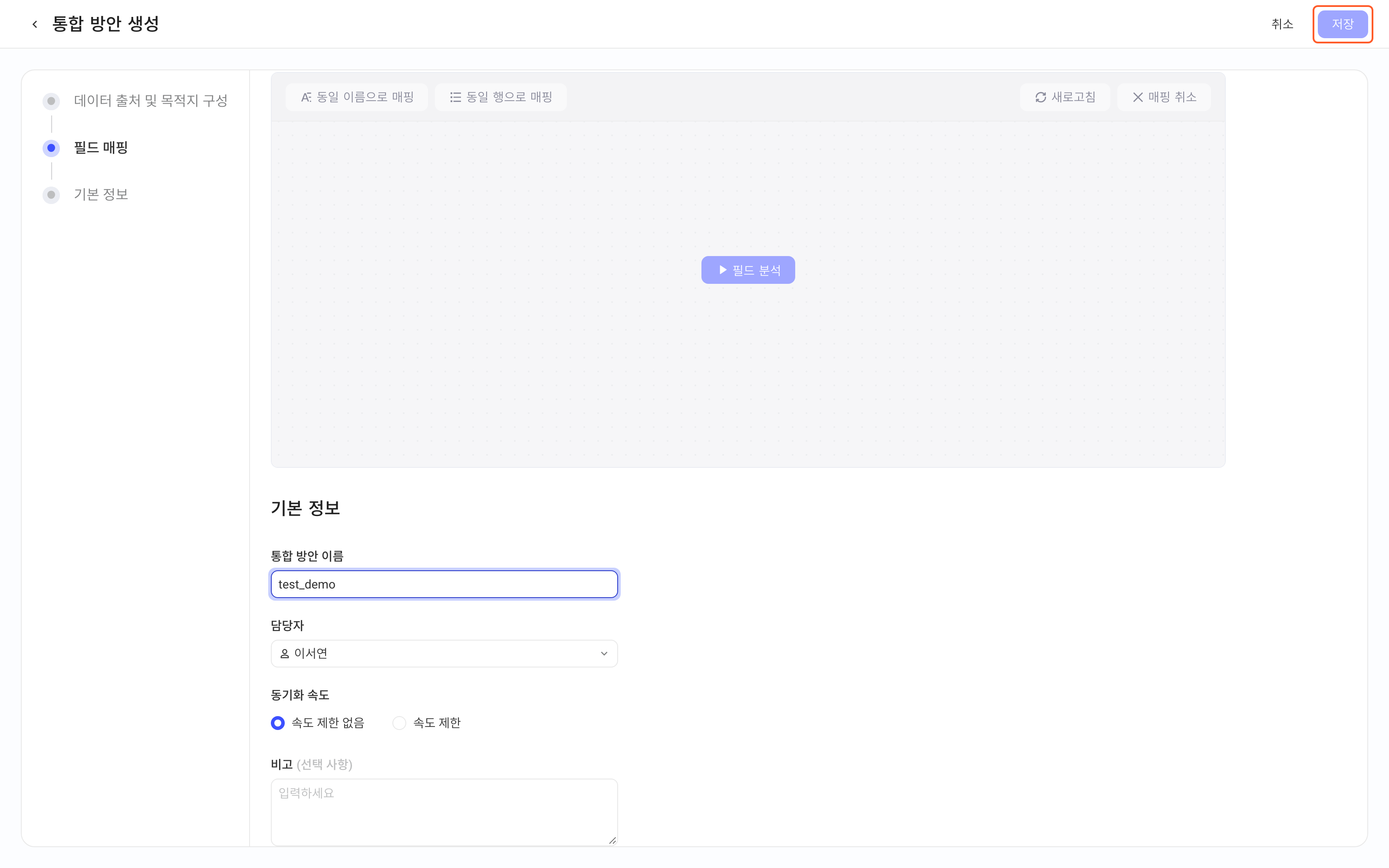The width and height of the screenshot is (1389, 868).
Task: Click the textarea resize handle in 비고
Action: [x=612, y=841]
